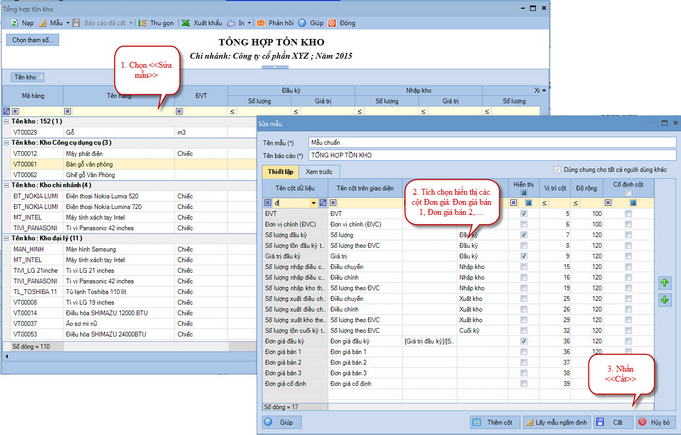Click the Cất save button in Sửa mẫu
The height and width of the screenshot is (435, 681).
612,422
